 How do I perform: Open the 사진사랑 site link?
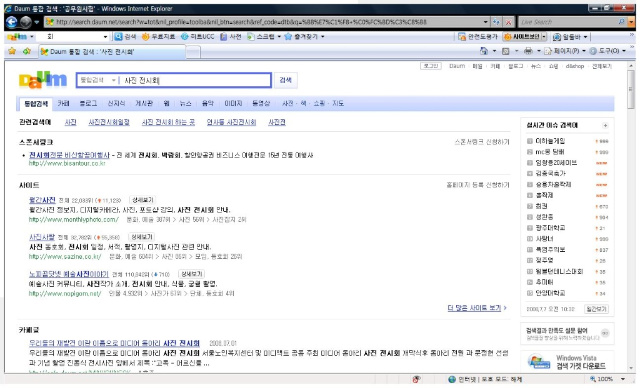pos(42,237)
